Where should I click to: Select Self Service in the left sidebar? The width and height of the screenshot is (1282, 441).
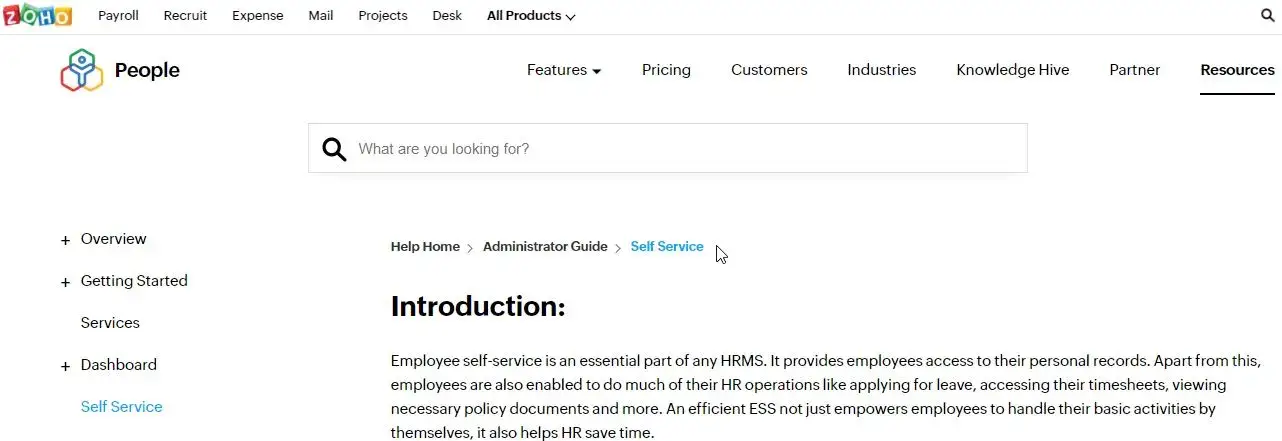[121, 407]
